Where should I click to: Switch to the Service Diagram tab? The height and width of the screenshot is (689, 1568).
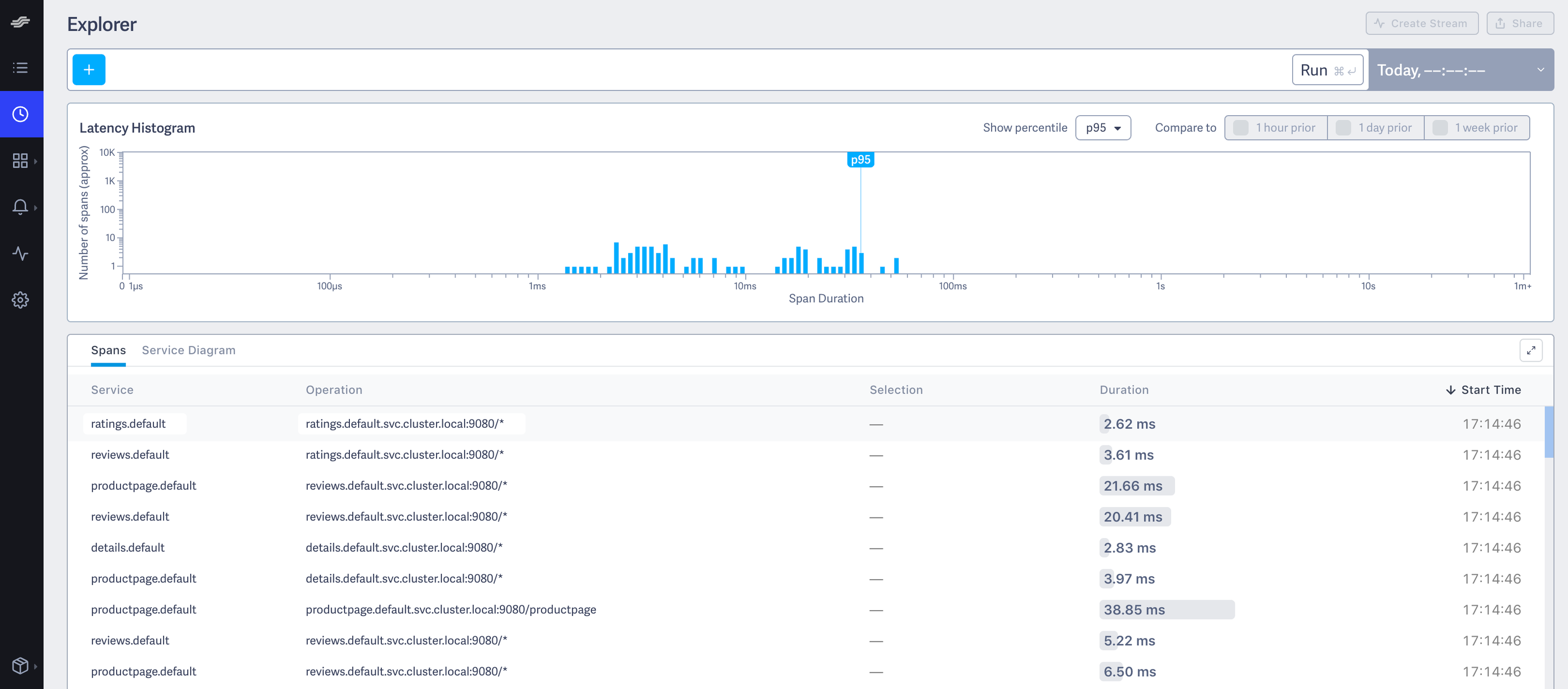click(x=188, y=350)
